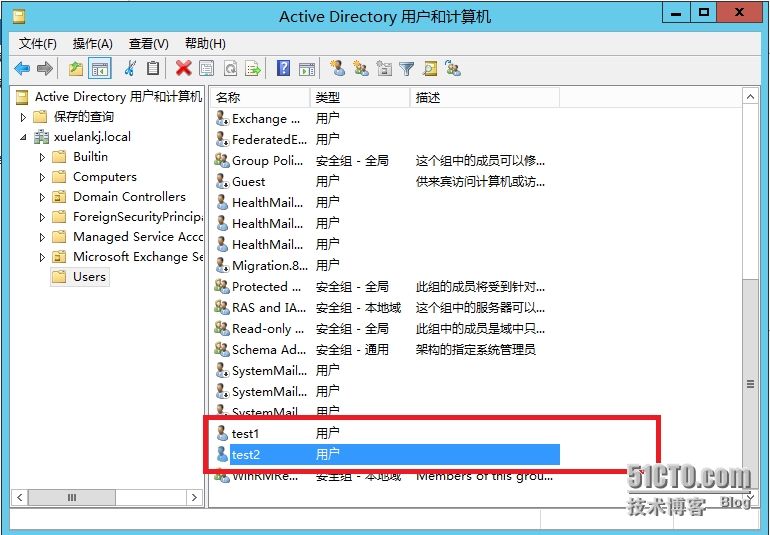Viewport: 770px width, 535px height.
Task: Open the 查看(V) menu
Action: [148, 44]
